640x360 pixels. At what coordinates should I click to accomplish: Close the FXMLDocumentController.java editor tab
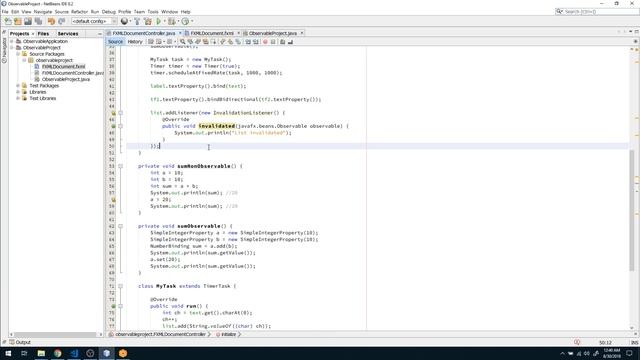point(180,33)
